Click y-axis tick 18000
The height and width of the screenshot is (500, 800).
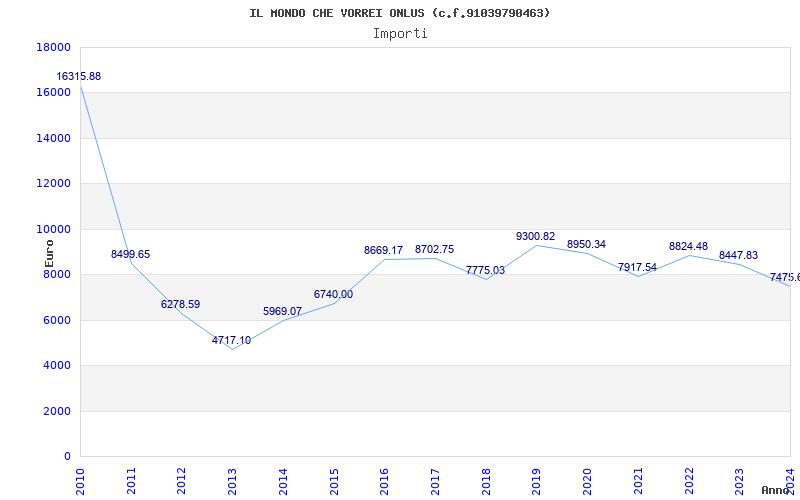tap(53, 47)
